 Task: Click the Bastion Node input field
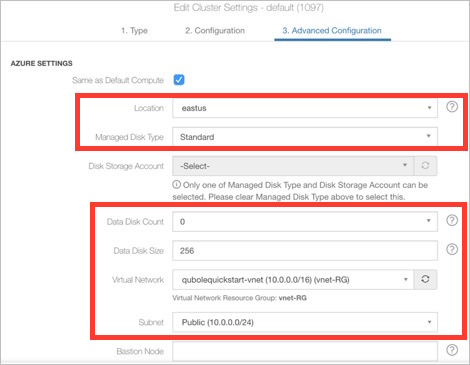pyautogui.click(x=305, y=351)
